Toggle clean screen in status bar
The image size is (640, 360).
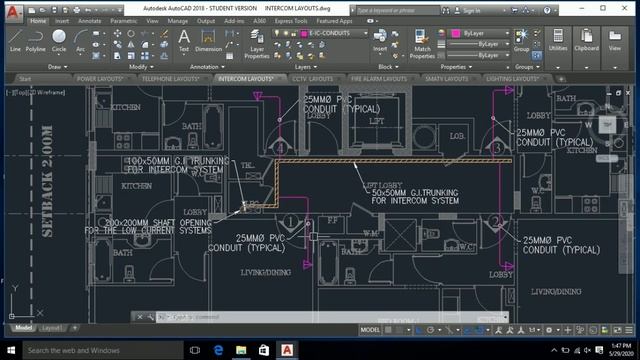tap(617, 330)
